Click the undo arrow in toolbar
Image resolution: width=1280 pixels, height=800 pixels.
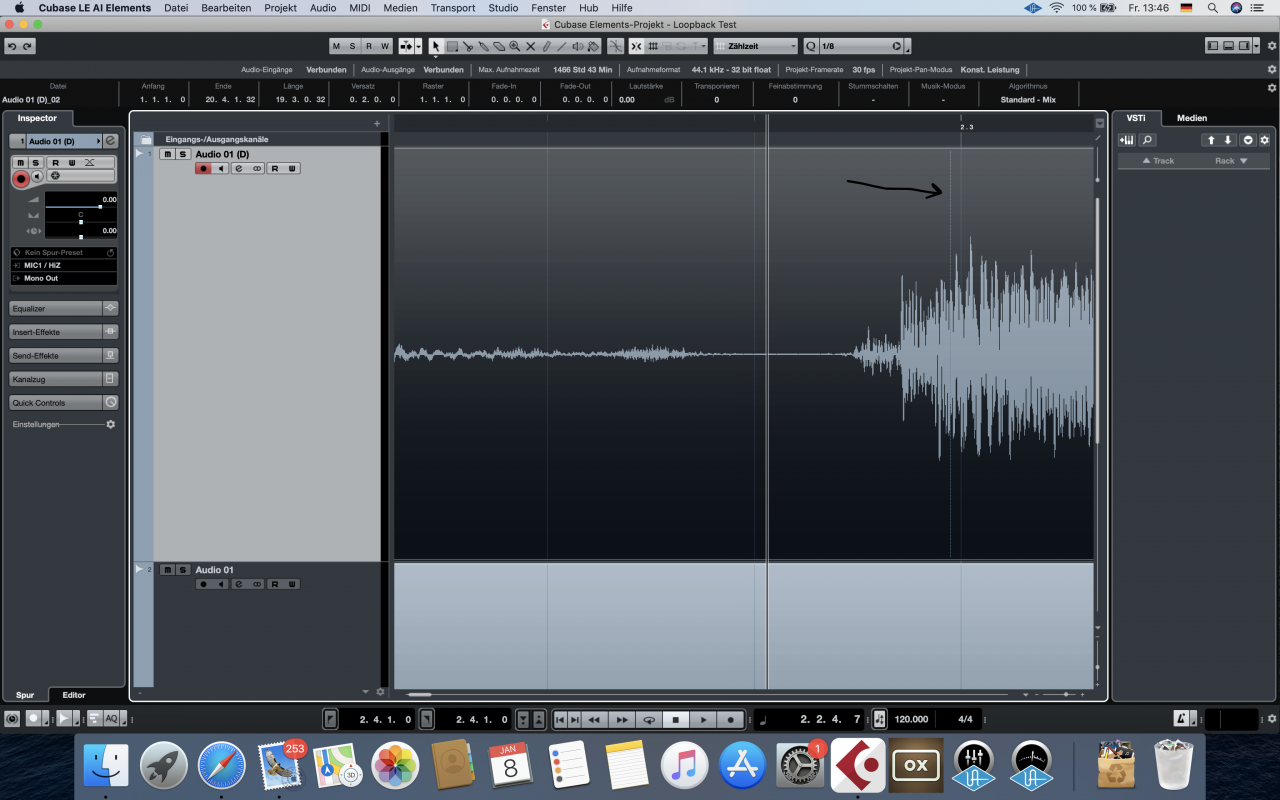12,46
